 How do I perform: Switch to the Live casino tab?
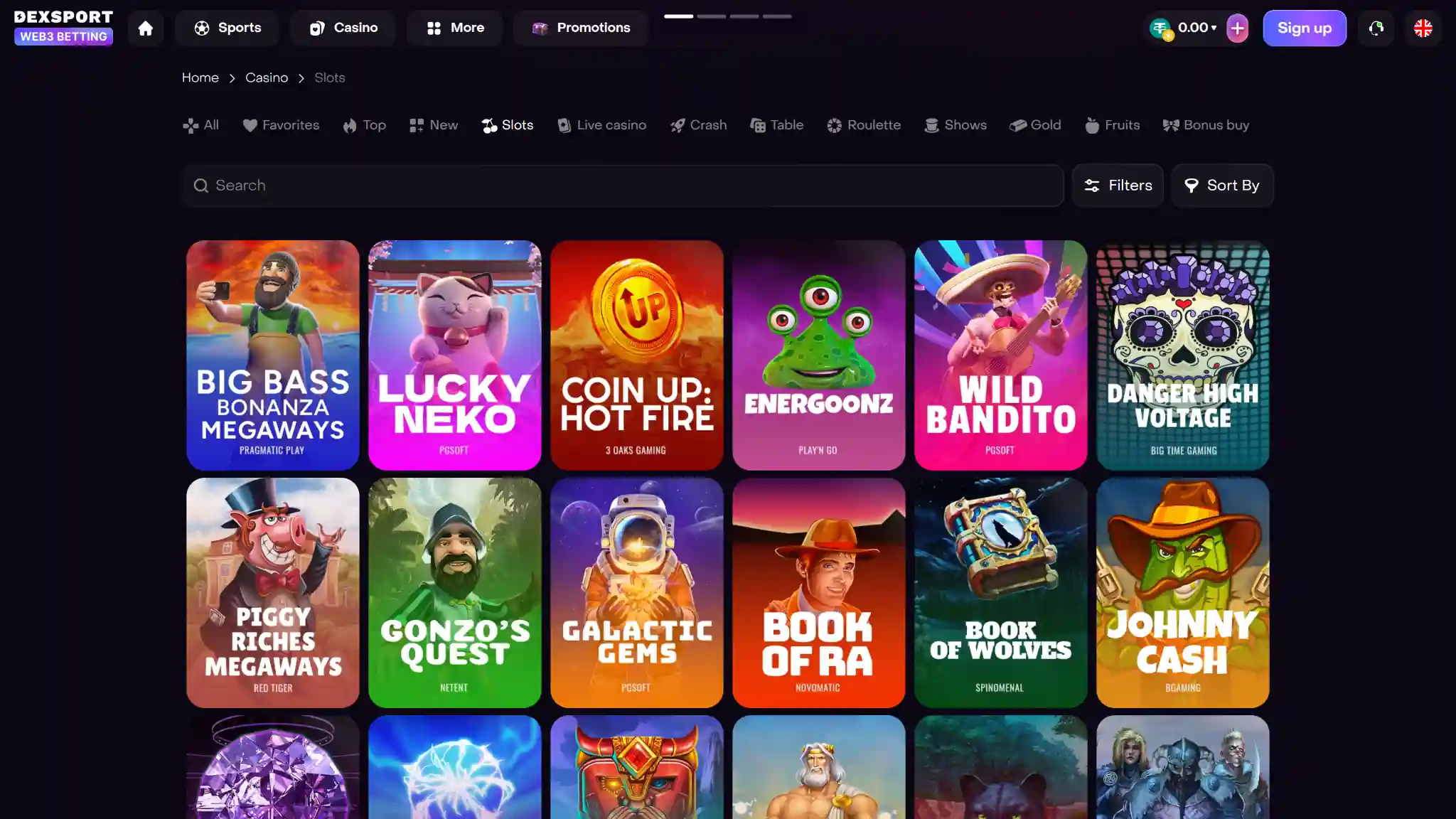601,125
